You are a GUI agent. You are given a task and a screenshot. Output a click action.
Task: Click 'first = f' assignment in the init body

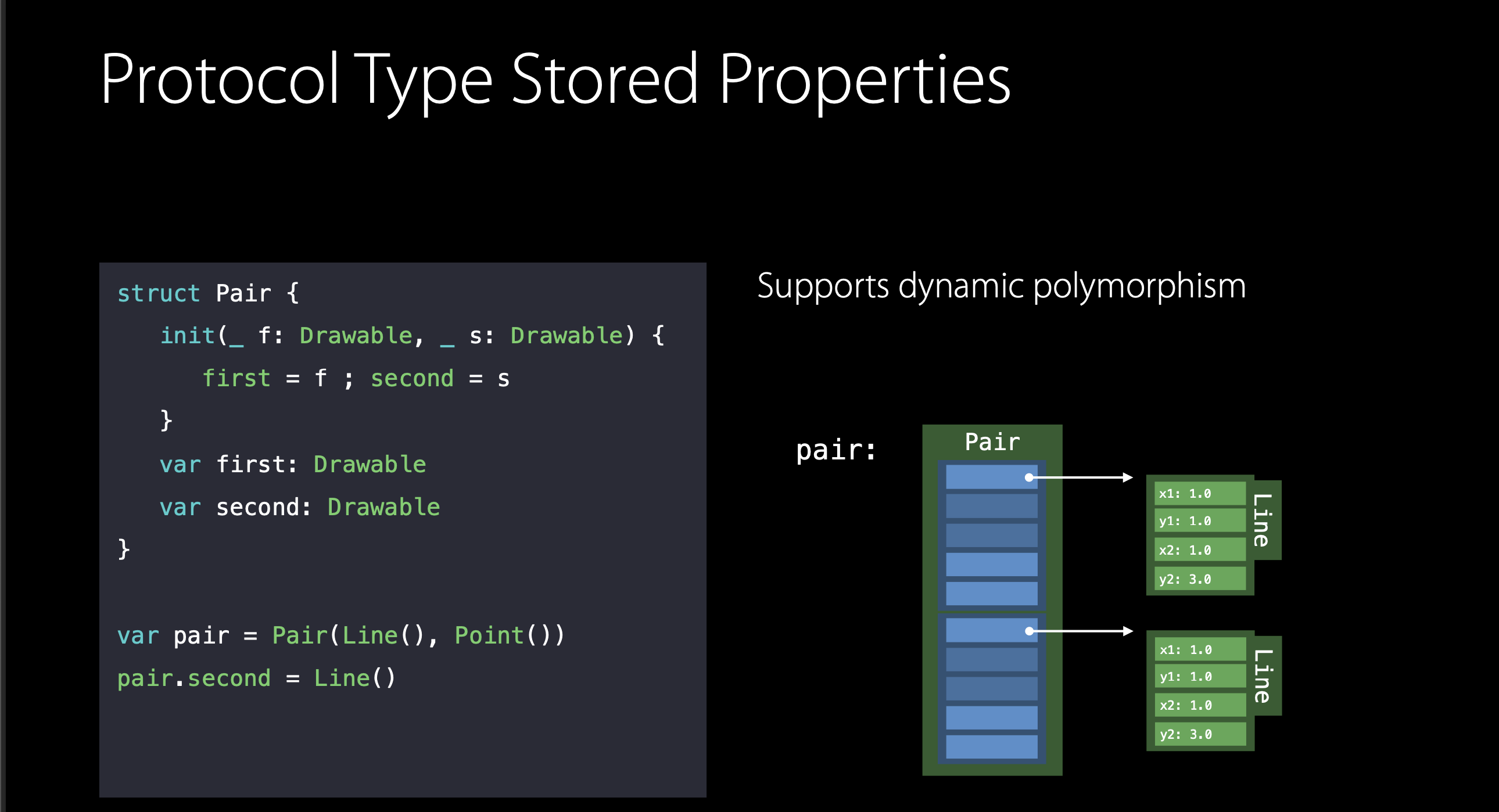point(264,379)
